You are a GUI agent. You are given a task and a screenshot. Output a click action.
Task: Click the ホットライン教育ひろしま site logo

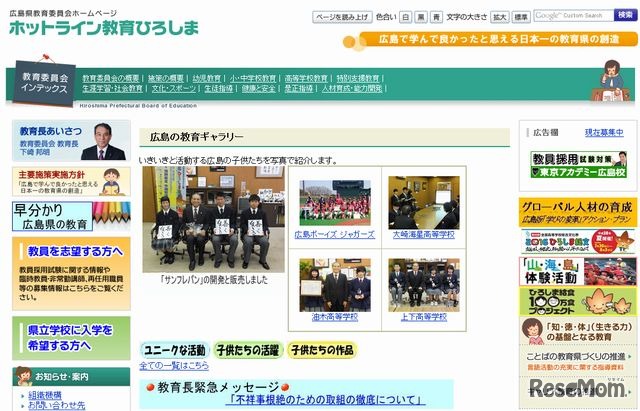[x=104, y=27]
